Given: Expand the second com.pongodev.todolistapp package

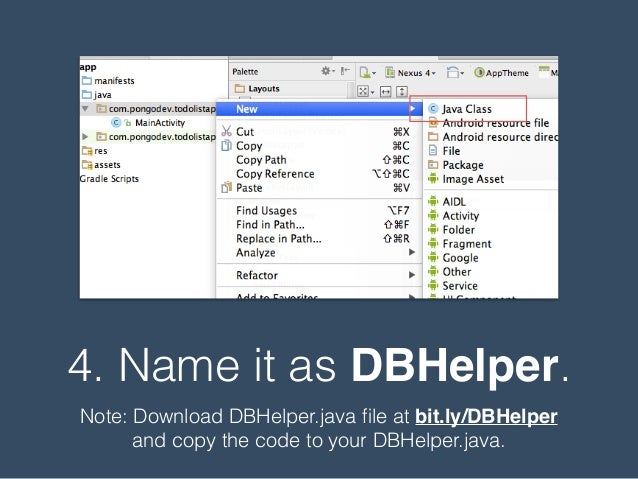Looking at the screenshot, I should click(x=85, y=136).
